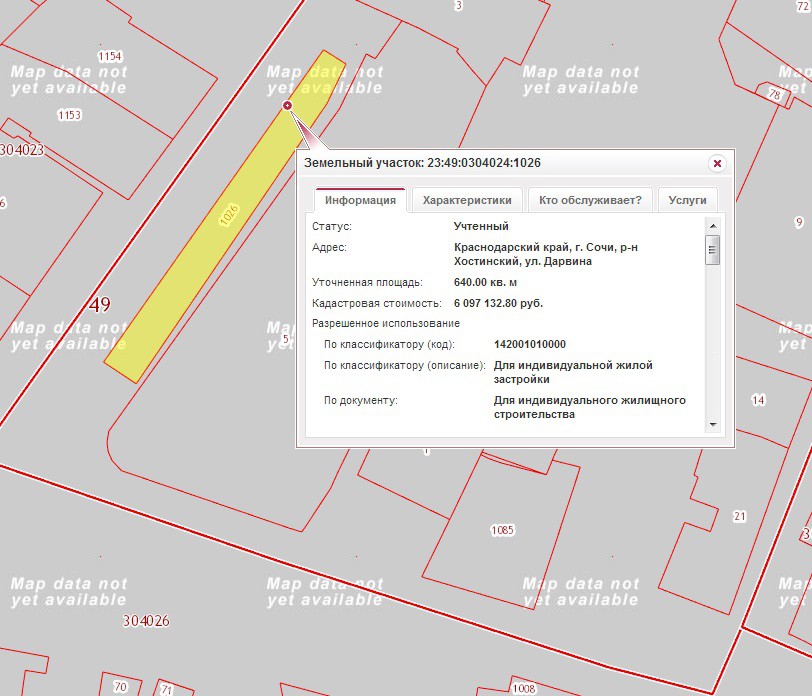Click the parcel label 70
The image size is (812, 696).
tap(120, 687)
